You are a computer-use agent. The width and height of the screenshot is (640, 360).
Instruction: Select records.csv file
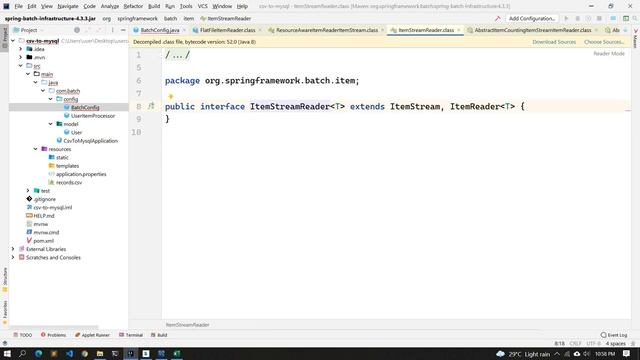pyautogui.click(x=69, y=182)
